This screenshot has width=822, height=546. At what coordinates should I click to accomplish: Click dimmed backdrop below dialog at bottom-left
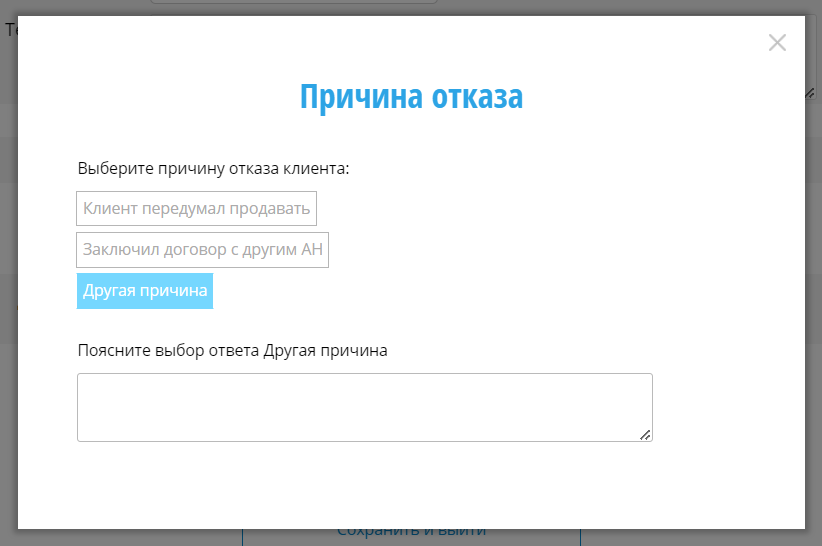coord(120,537)
